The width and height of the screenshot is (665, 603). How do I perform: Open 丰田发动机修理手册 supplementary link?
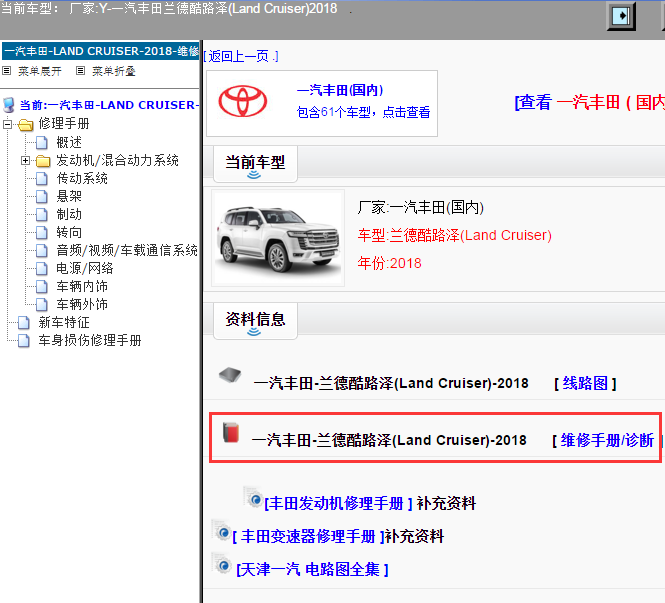pos(338,503)
